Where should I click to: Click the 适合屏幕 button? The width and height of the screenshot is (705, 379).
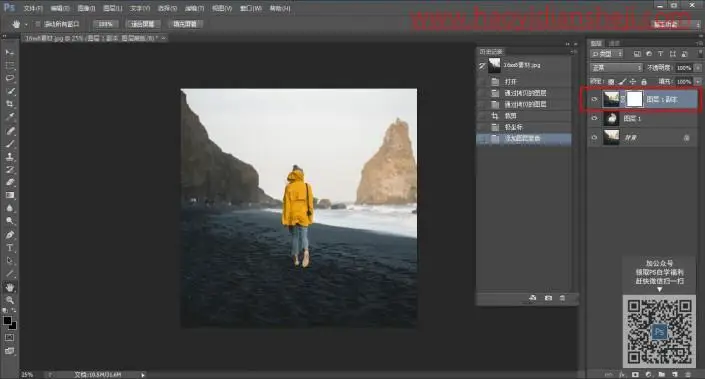pos(143,24)
